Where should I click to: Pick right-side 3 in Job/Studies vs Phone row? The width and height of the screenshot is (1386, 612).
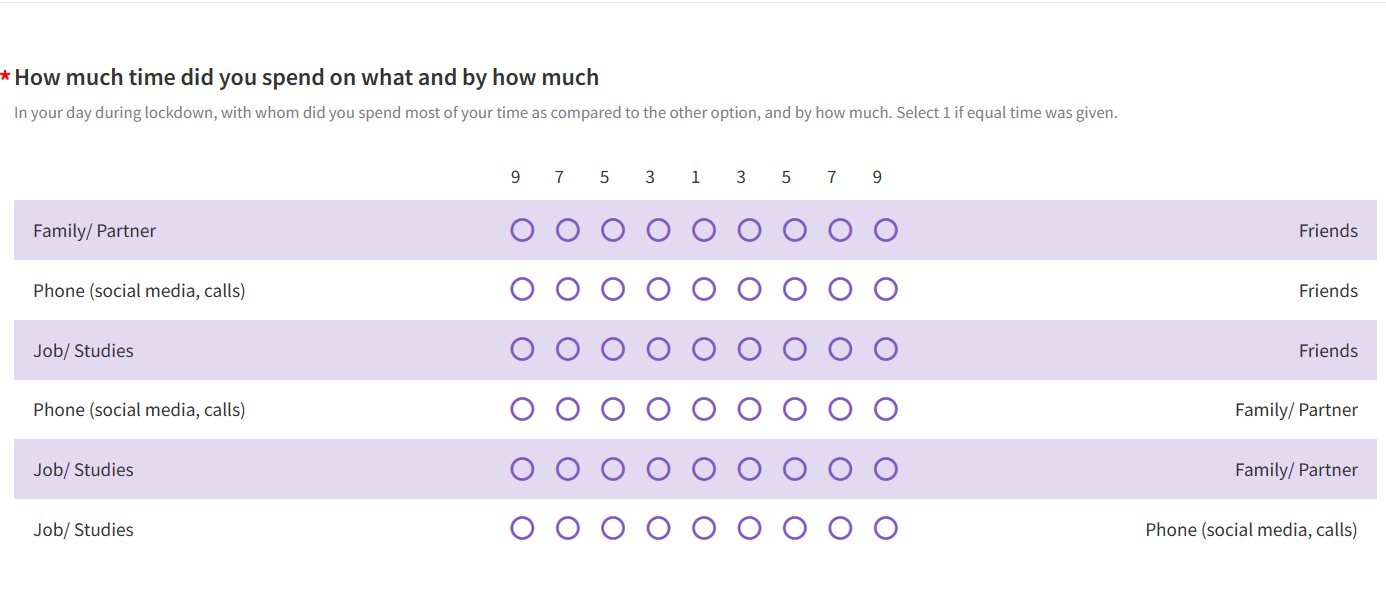(749, 528)
